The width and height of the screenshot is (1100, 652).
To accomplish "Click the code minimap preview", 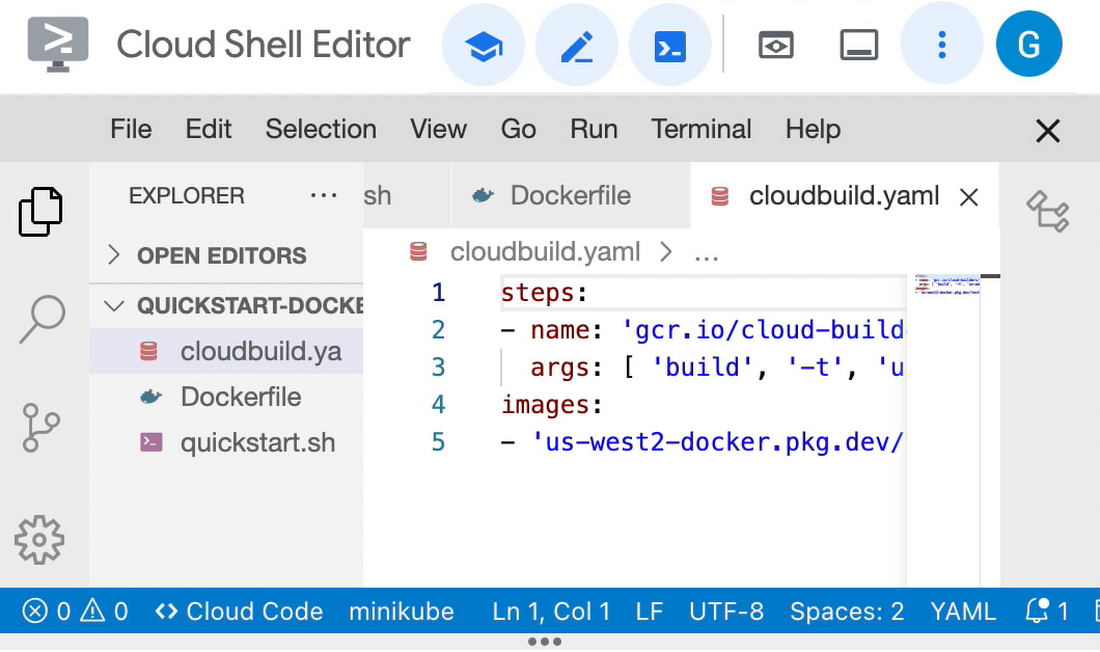I will 946,285.
